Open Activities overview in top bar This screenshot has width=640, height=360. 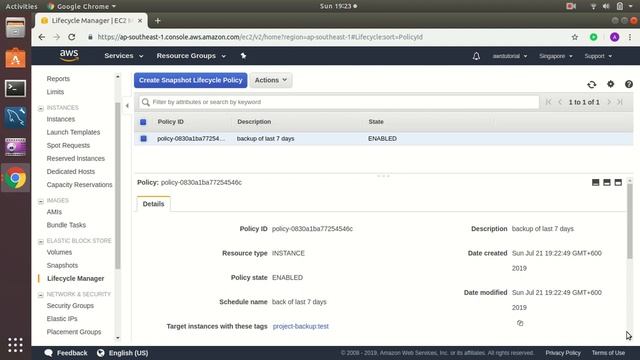21,6
